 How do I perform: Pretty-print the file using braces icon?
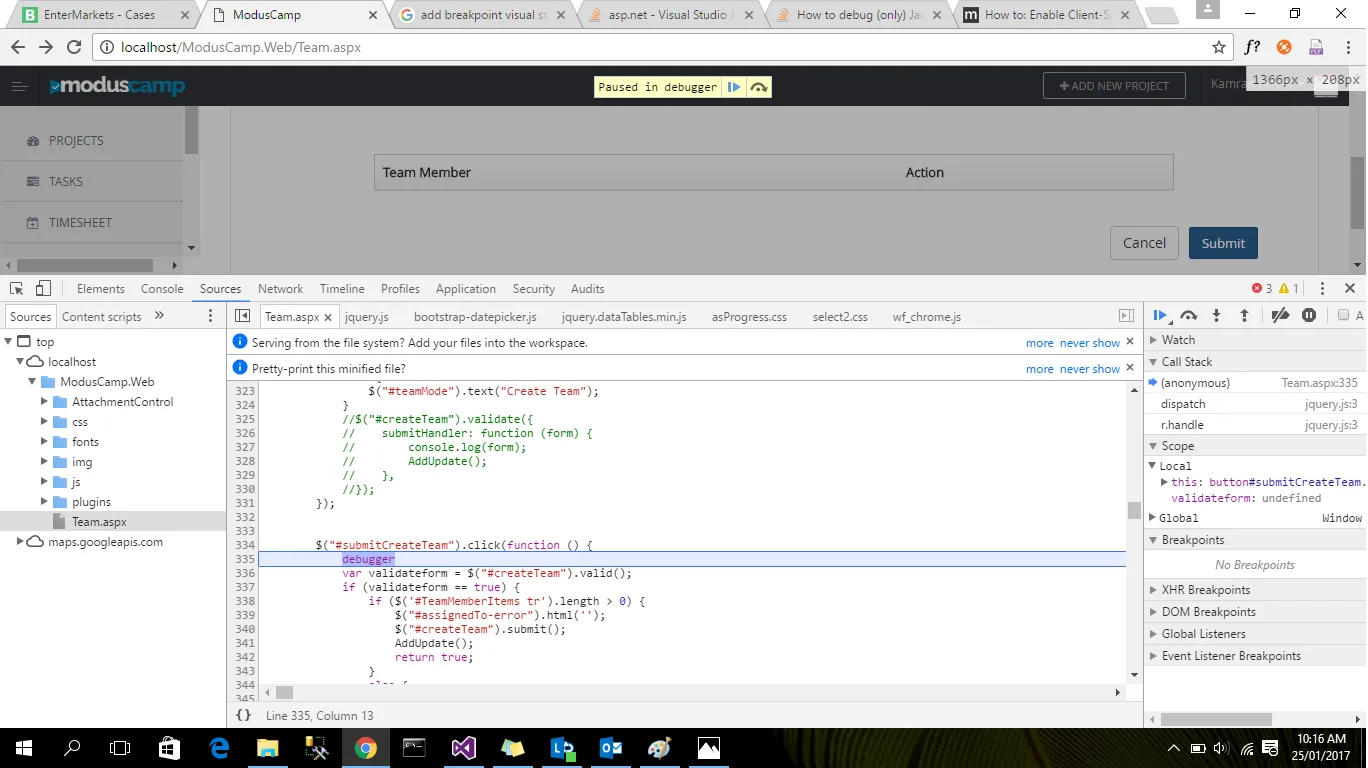(243, 716)
